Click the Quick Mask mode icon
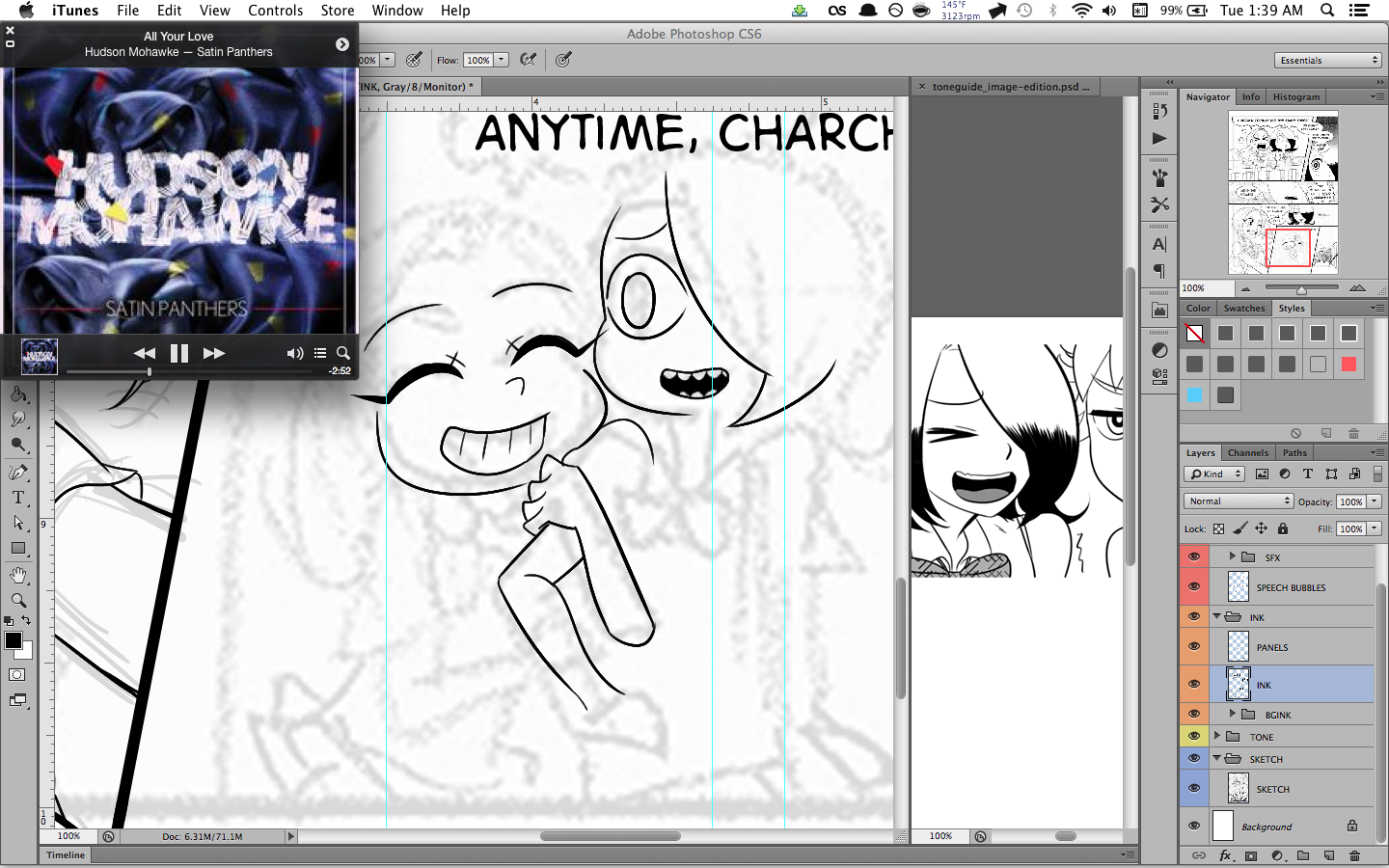This screenshot has height=868, width=1389. tap(17, 675)
